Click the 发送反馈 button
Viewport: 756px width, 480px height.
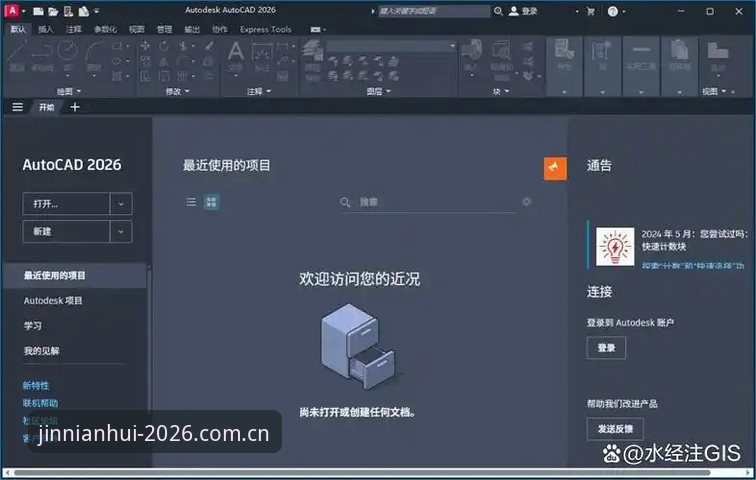615,429
